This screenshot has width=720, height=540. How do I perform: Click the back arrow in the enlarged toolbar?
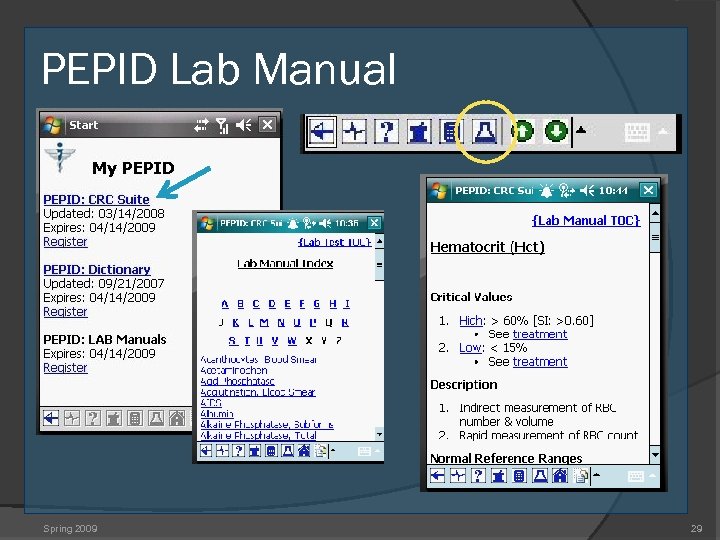[x=322, y=132]
